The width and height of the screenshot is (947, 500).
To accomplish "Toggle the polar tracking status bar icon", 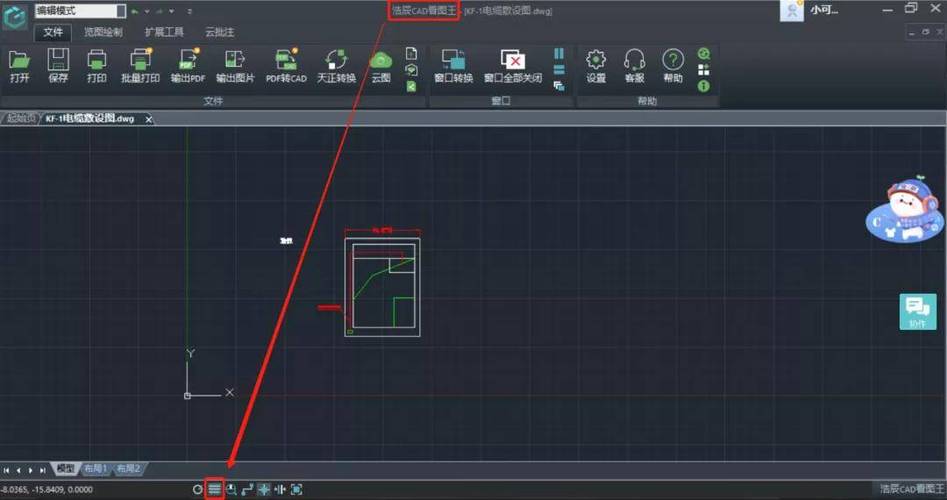I will tap(247, 489).
